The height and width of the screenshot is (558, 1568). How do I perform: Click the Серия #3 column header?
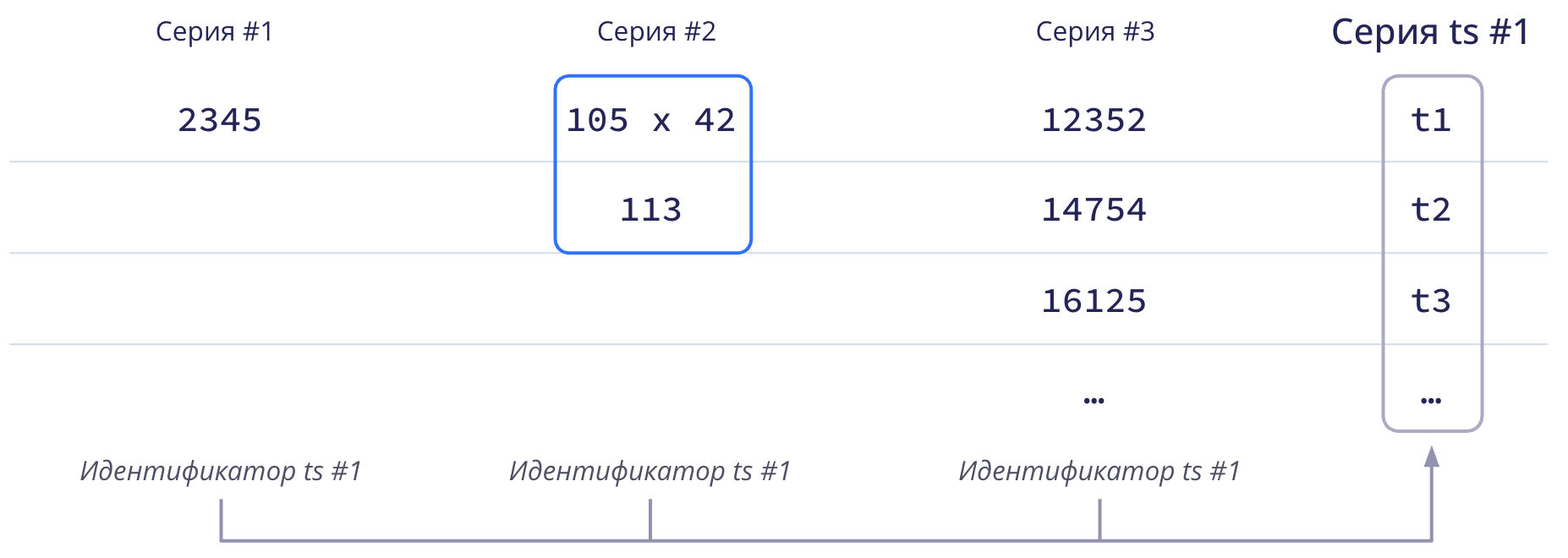pos(1095,32)
